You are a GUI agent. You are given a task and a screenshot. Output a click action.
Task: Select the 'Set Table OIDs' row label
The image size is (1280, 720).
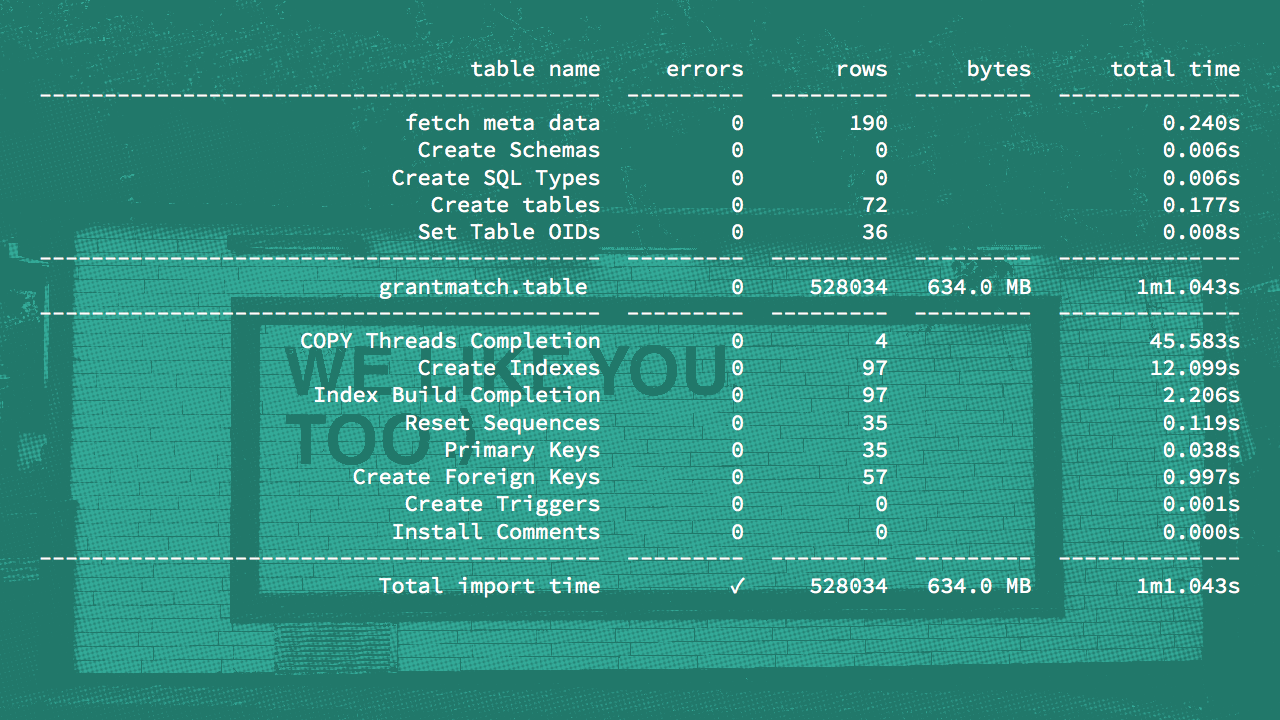point(508,232)
